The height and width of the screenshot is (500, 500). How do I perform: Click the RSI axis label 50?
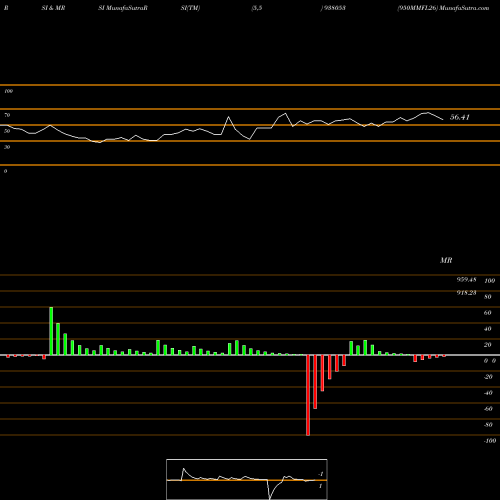pos(7,131)
